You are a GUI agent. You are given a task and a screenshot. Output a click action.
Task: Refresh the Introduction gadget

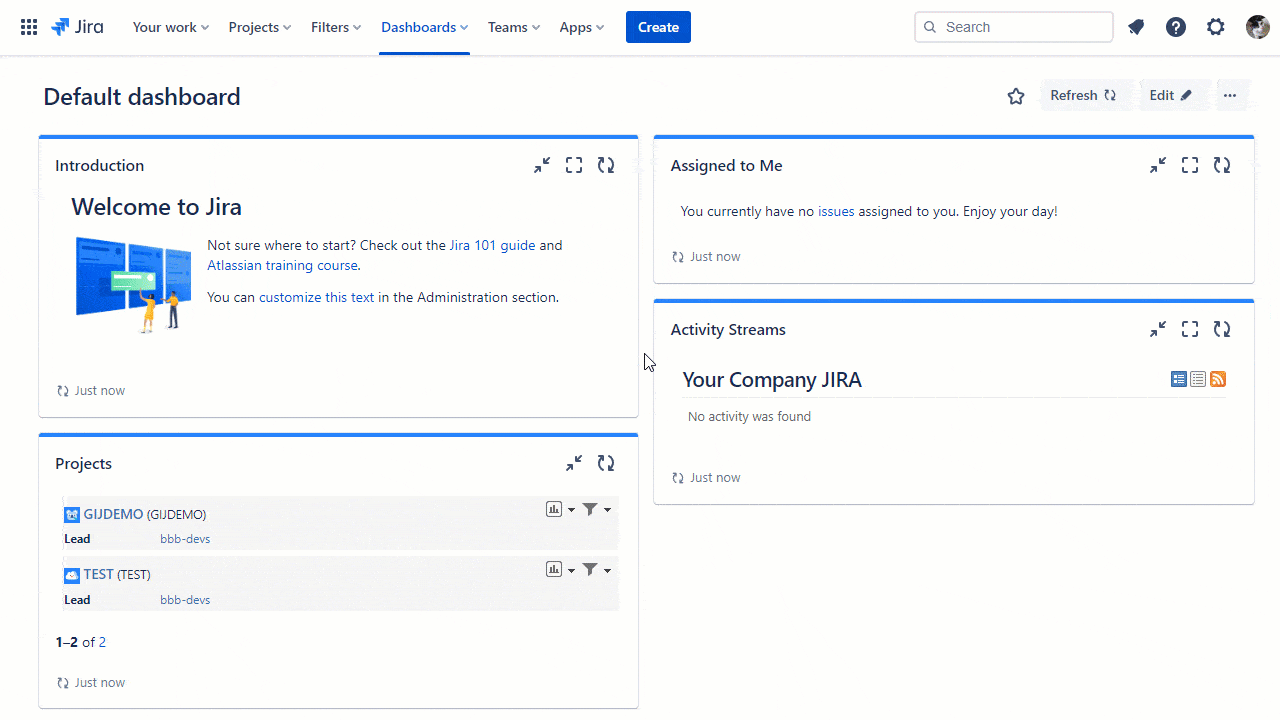[x=606, y=165]
